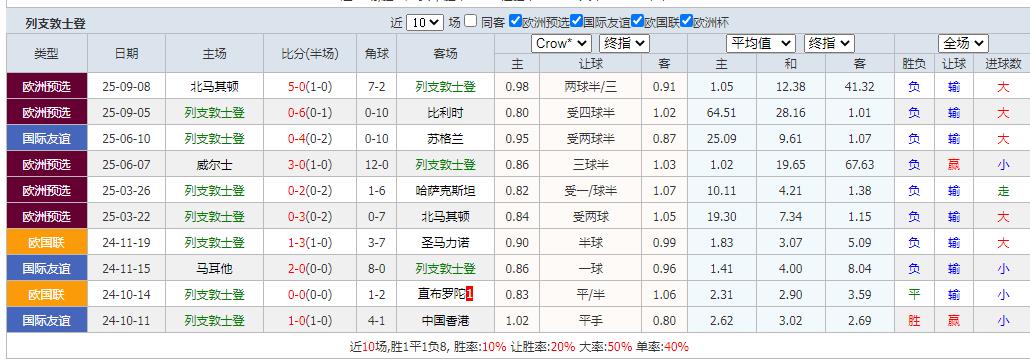This screenshot has height=361, width=1030.
Task: Click the 日期 column header
Action: coord(126,54)
